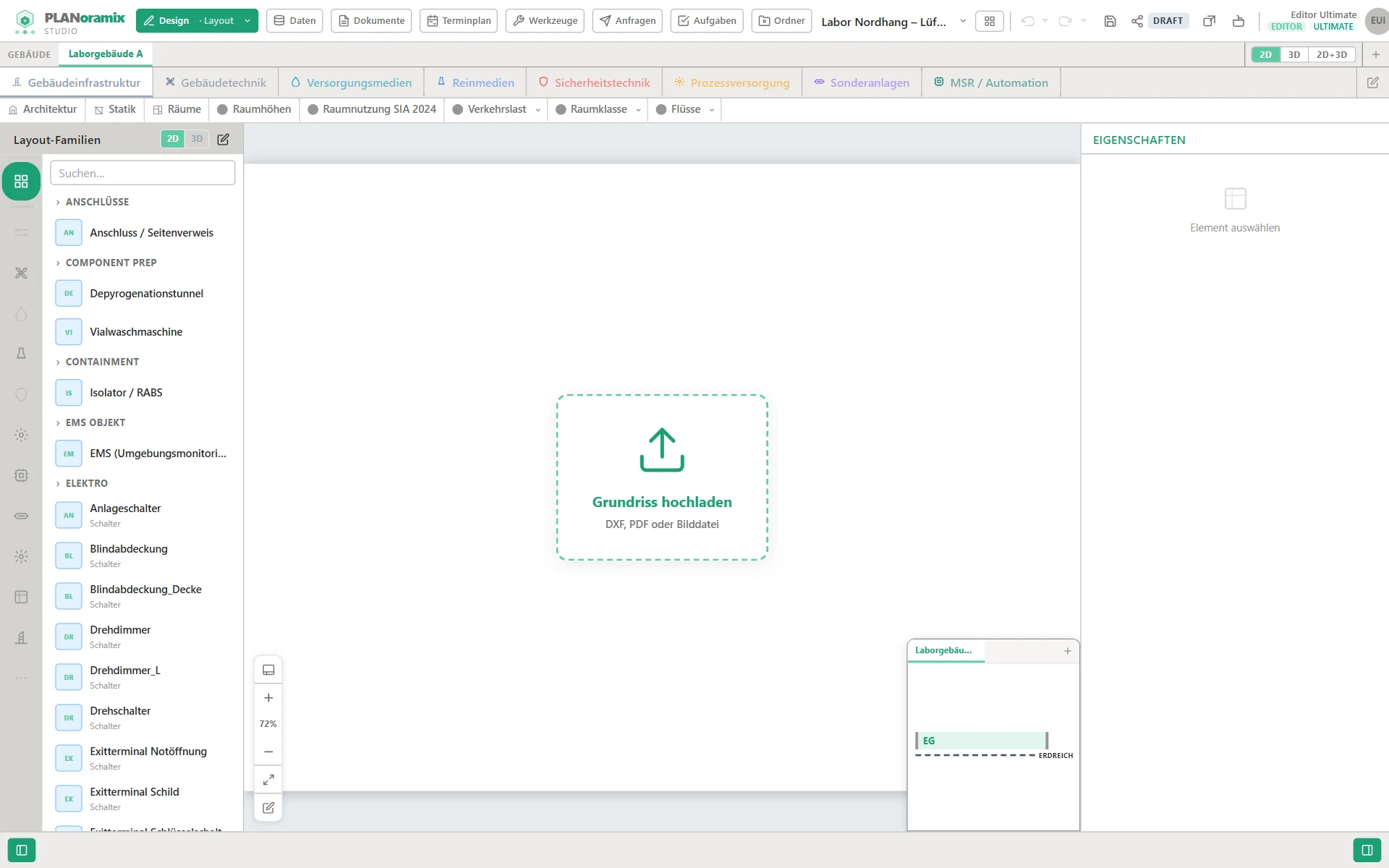The width and height of the screenshot is (1389, 868).
Task: Switch main view to 3D mode
Action: pyautogui.click(x=1294, y=54)
